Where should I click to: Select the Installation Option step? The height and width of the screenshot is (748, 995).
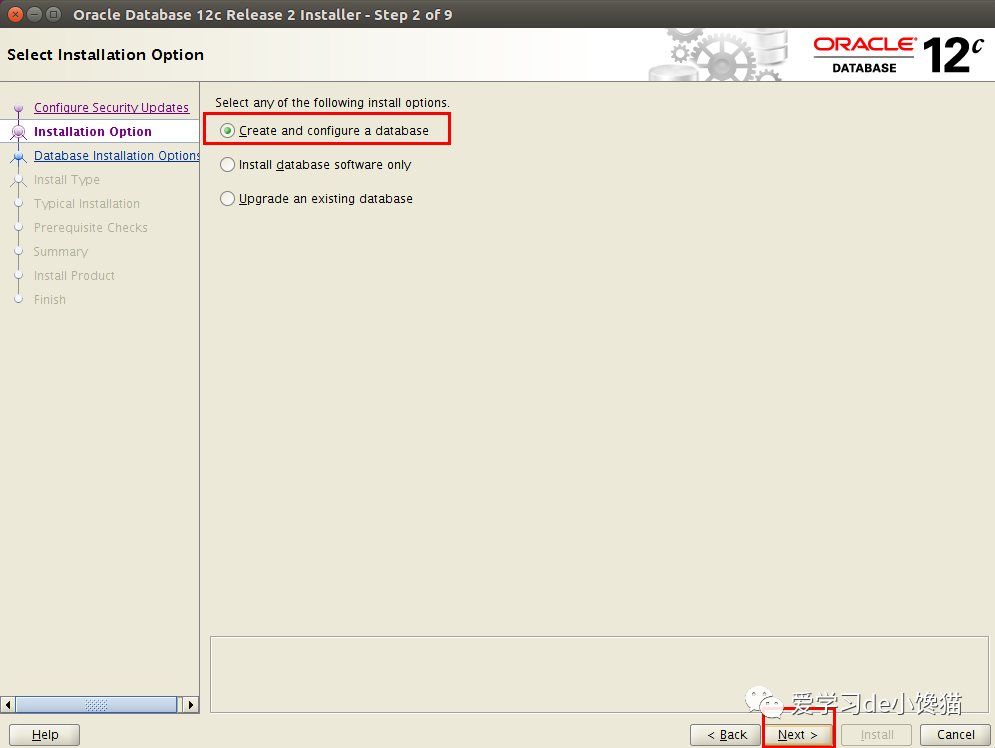93,131
